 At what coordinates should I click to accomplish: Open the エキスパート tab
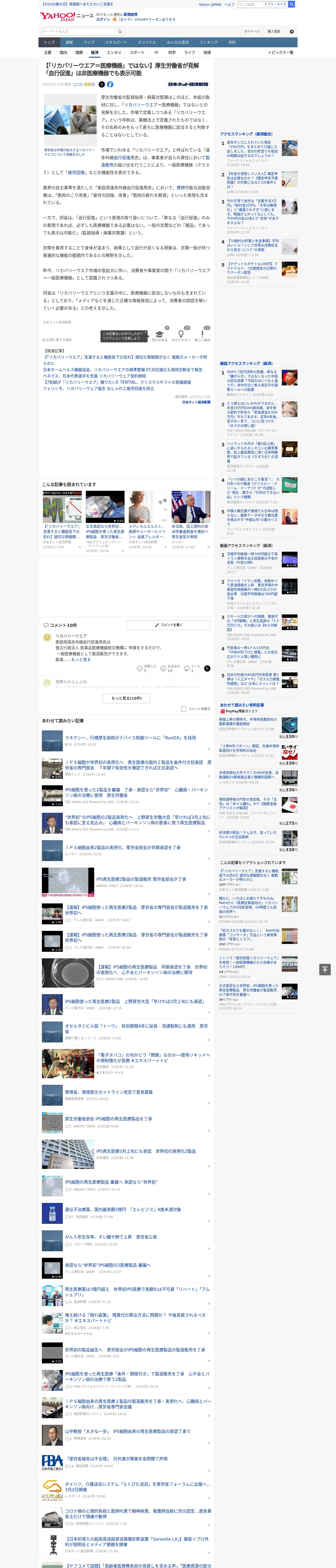116,43
